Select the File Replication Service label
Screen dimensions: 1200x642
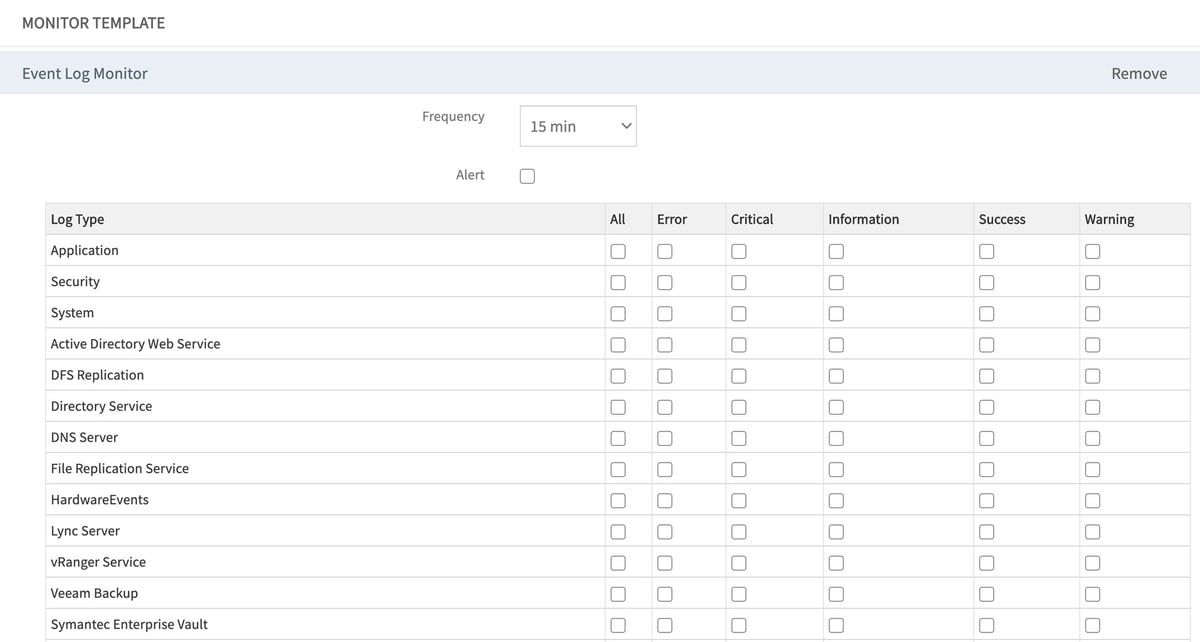(119, 468)
